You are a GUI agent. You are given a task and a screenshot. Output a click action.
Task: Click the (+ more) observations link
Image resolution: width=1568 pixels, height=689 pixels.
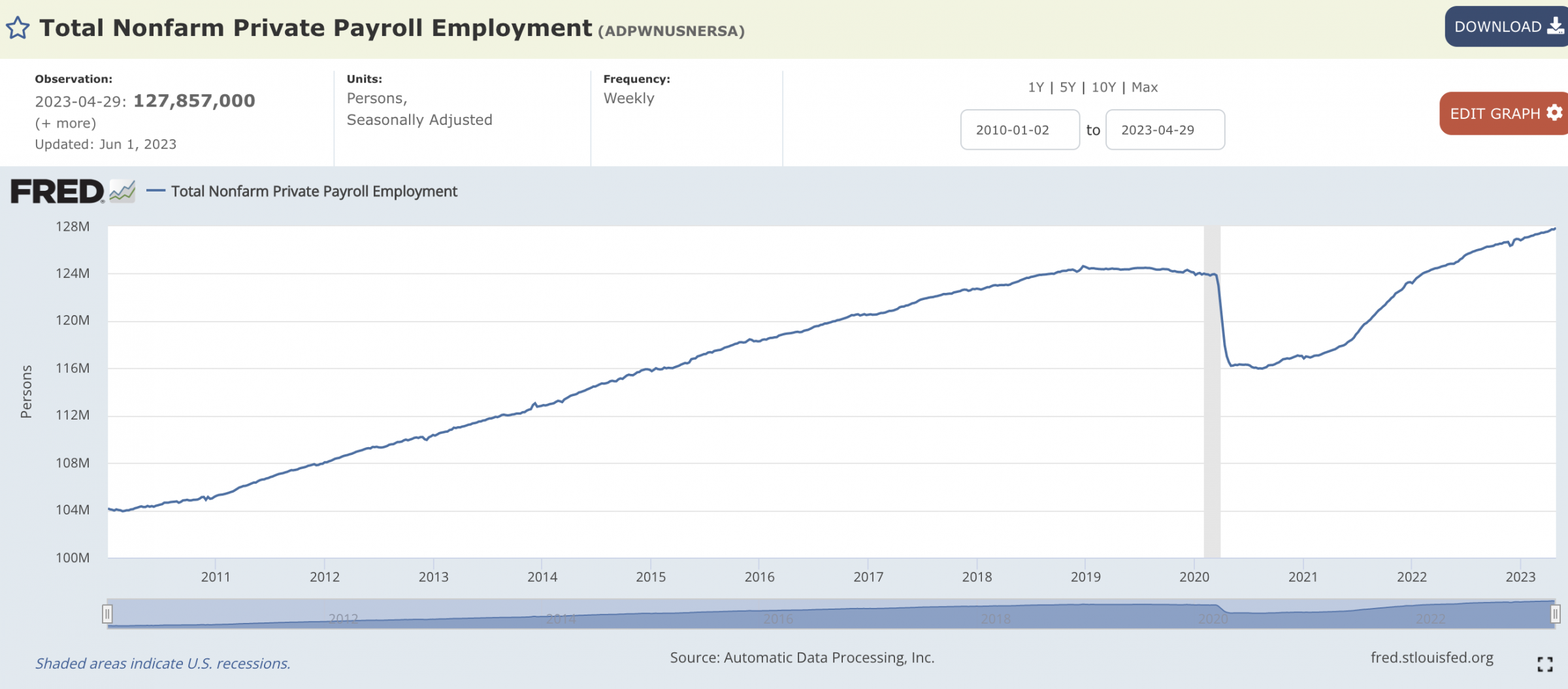pyautogui.click(x=65, y=123)
